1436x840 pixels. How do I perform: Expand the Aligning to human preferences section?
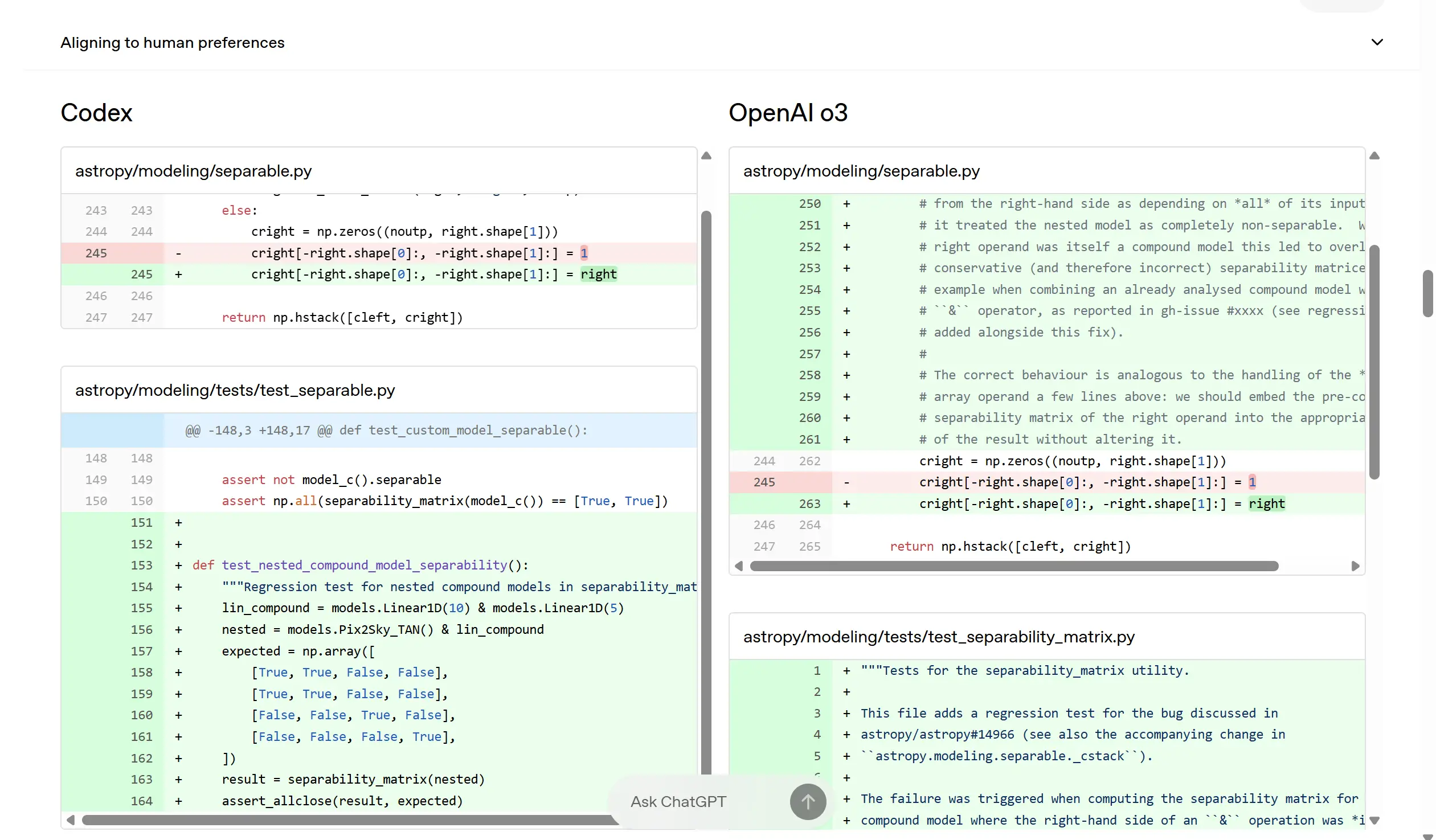1377,42
